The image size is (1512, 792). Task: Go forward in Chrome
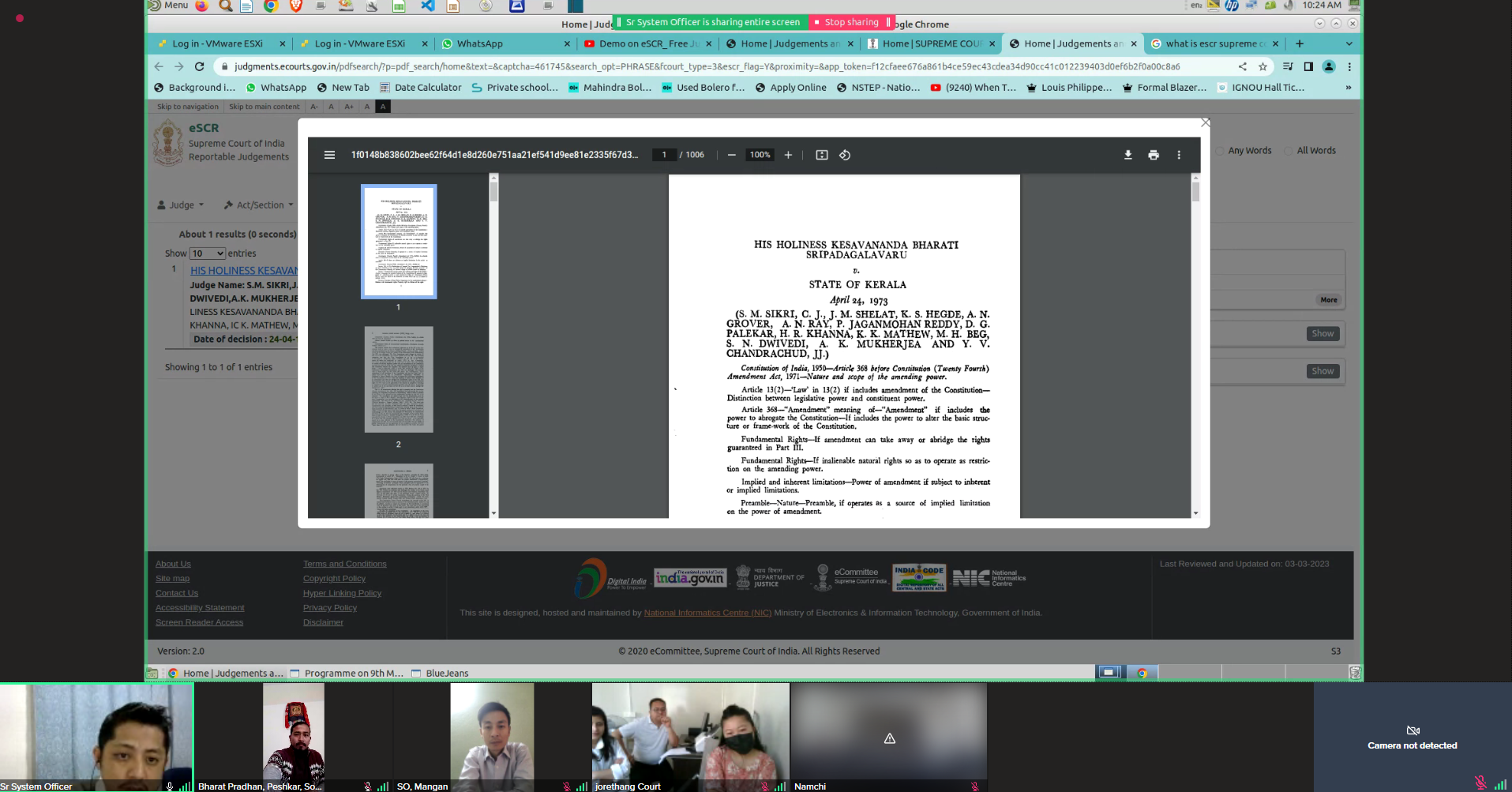tap(178, 66)
